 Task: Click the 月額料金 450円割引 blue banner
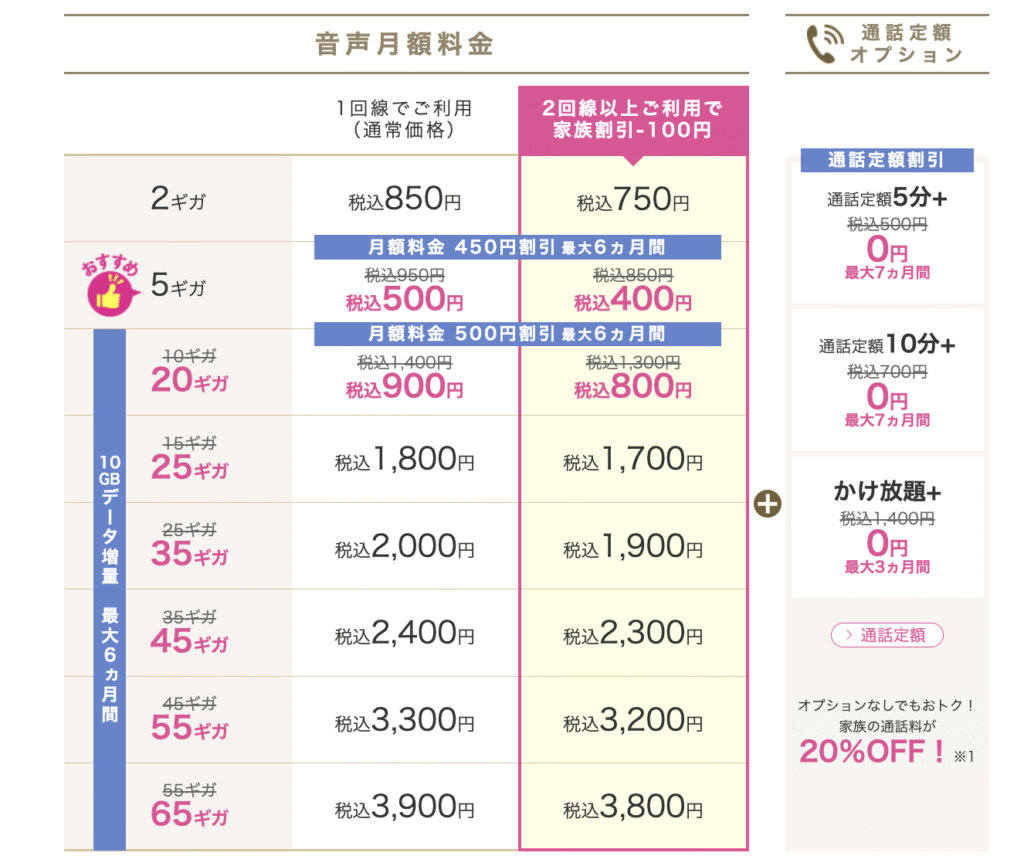(x=517, y=247)
